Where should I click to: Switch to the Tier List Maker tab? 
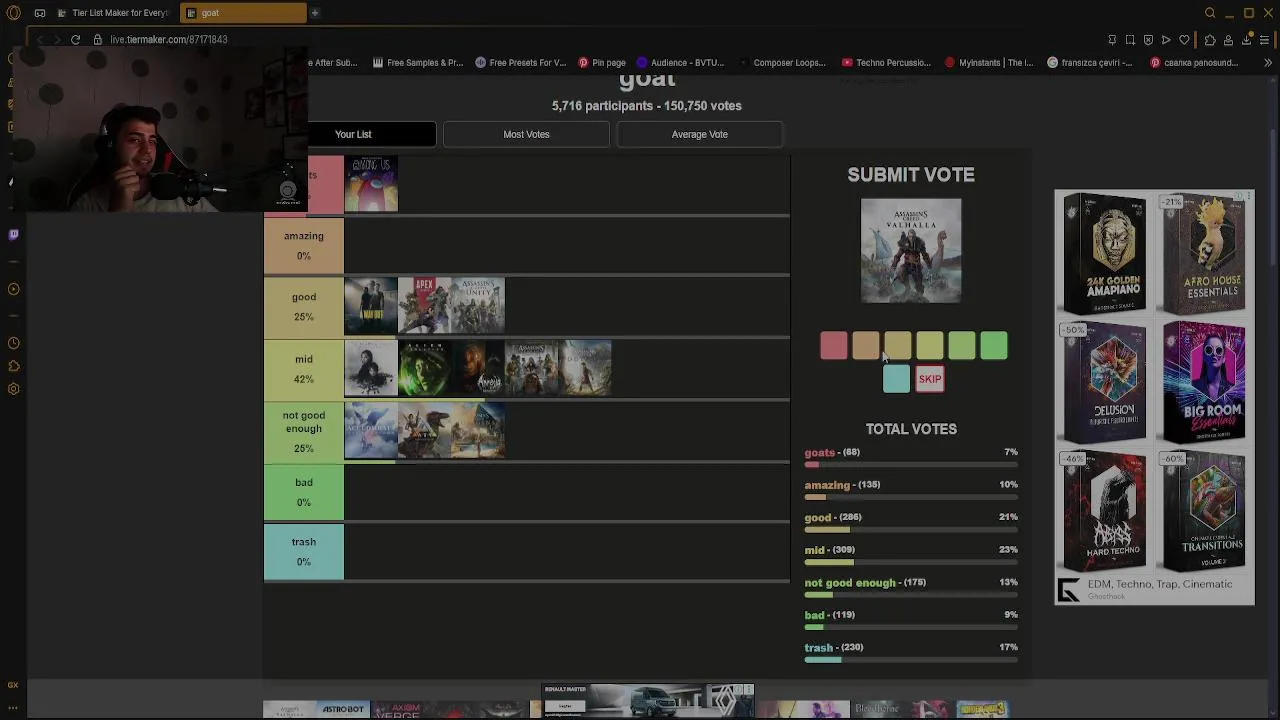[112, 13]
